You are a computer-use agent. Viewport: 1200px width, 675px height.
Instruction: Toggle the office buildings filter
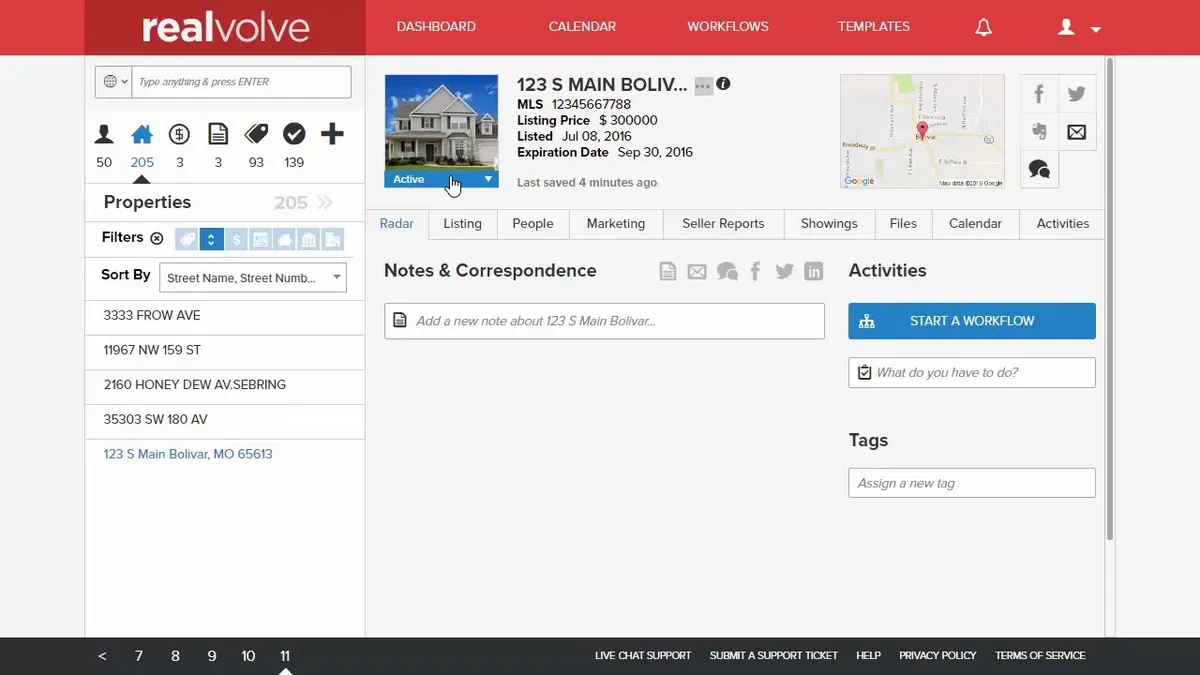pos(332,239)
